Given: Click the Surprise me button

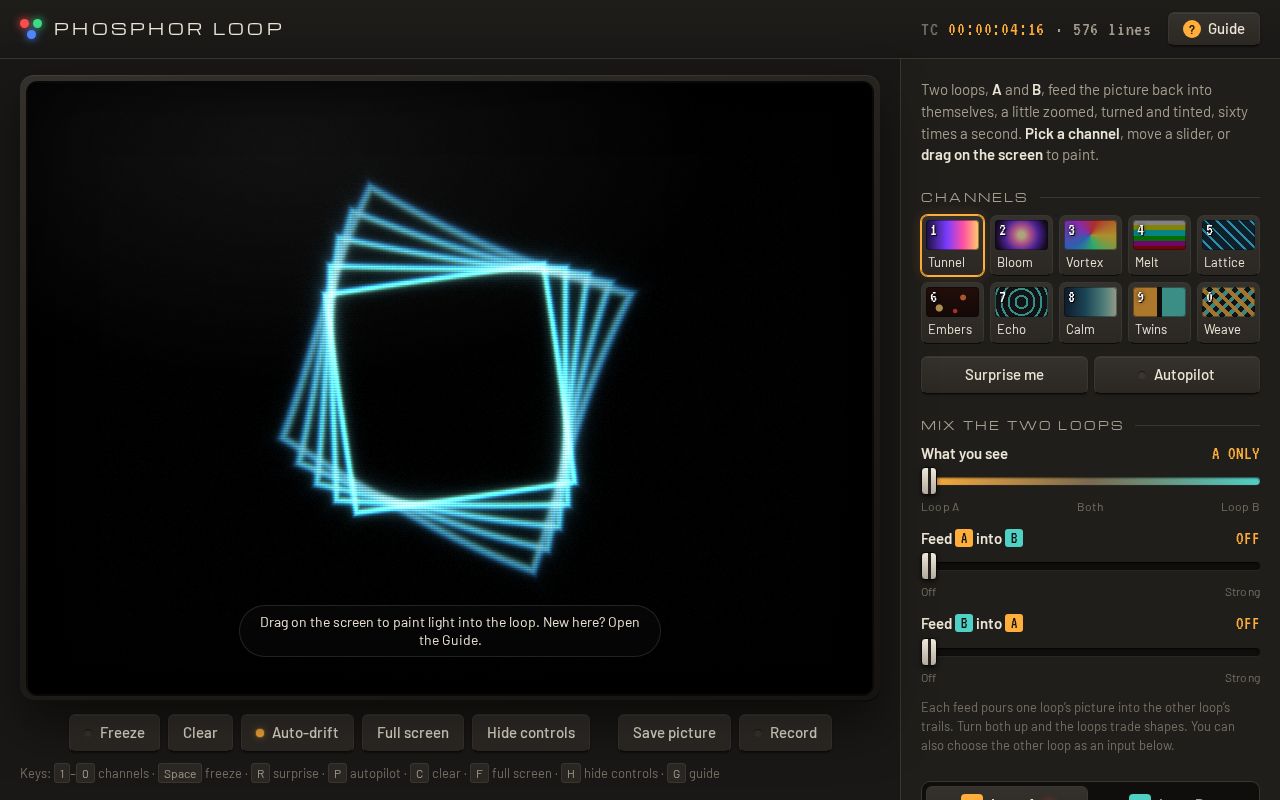Looking at the screenshot, I should [x=1004, y=375].
